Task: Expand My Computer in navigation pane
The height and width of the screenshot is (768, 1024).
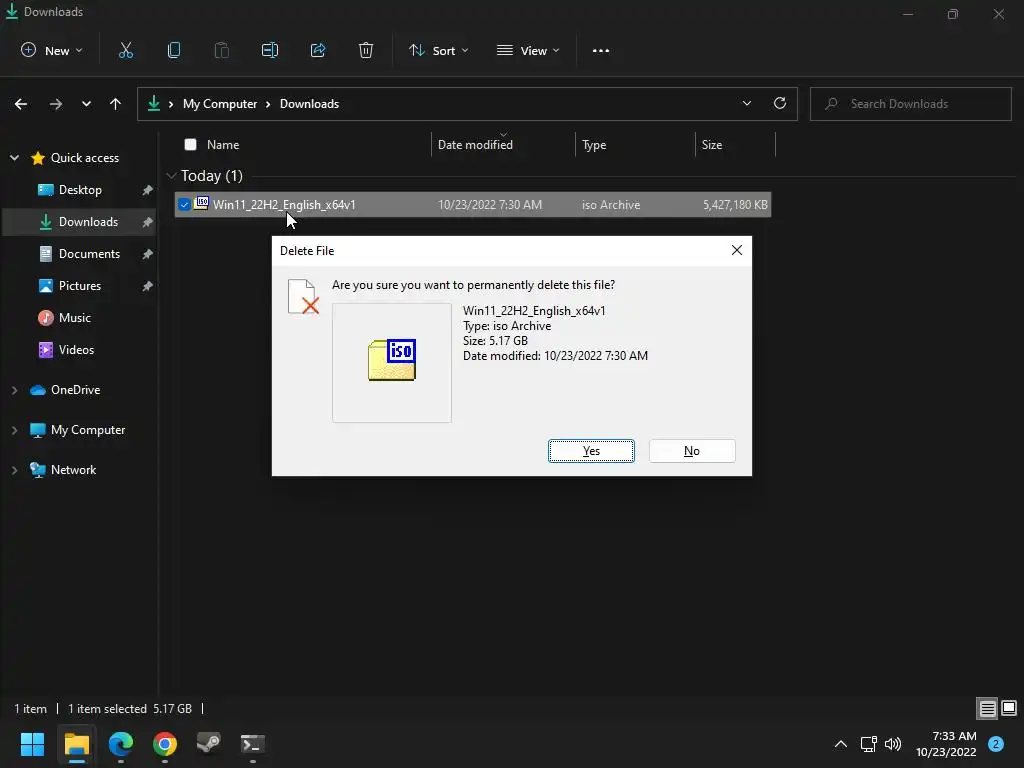Action: [14, 430]
